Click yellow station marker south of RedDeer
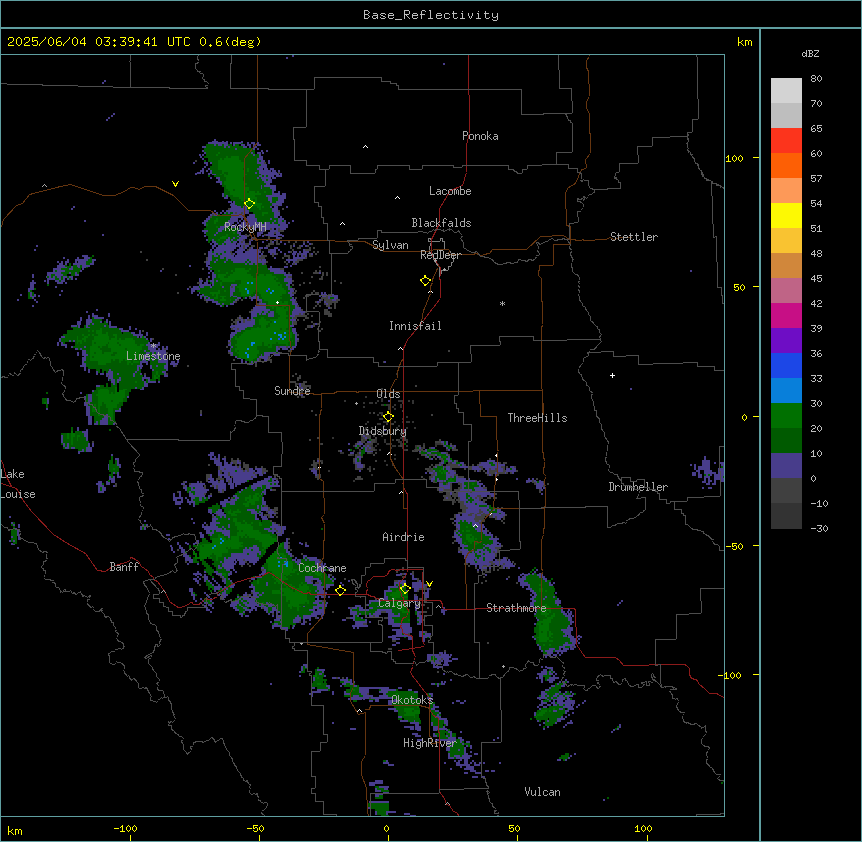The image size is (862, 842). [425, 280]
